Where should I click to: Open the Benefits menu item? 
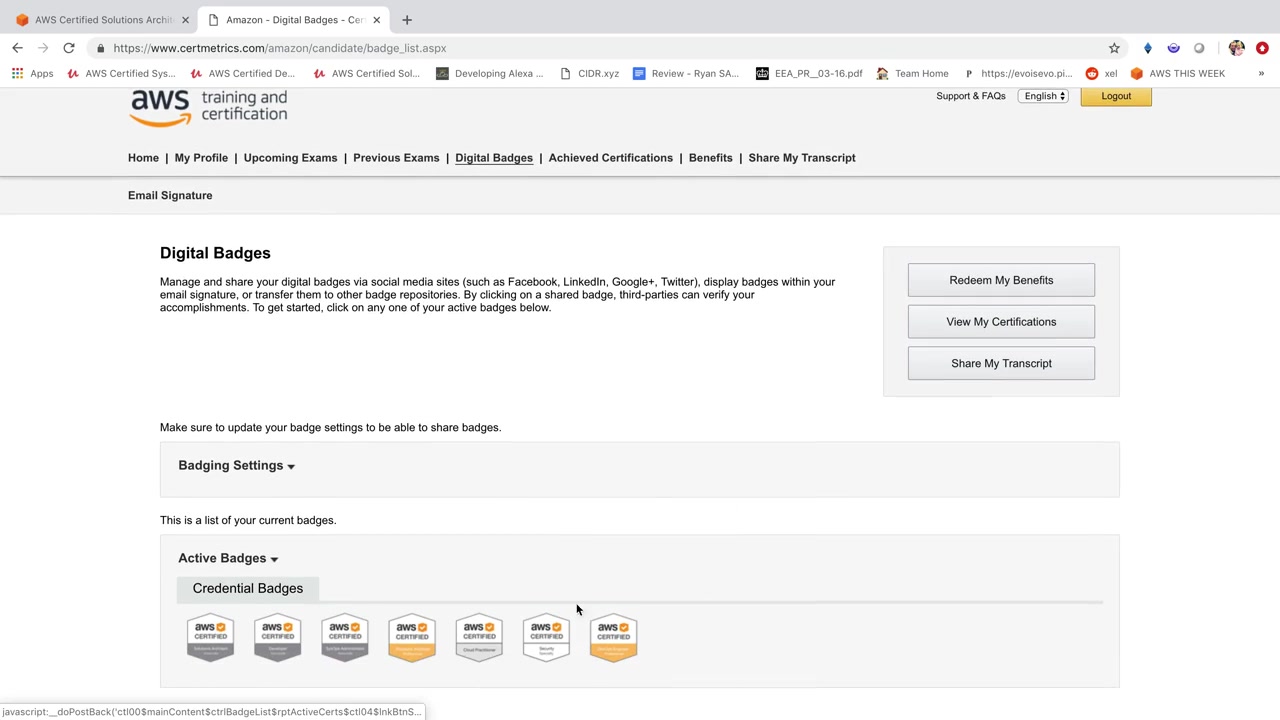coord(711,158)
